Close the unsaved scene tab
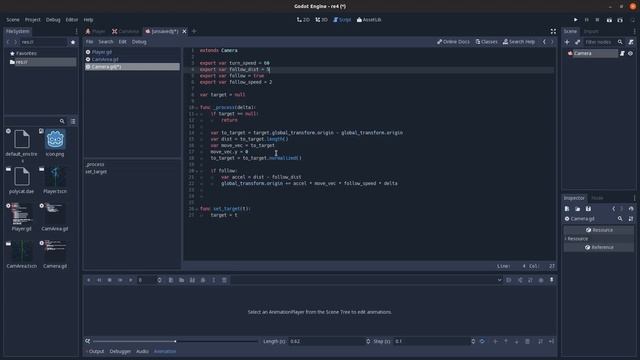 tap(184, 31)
